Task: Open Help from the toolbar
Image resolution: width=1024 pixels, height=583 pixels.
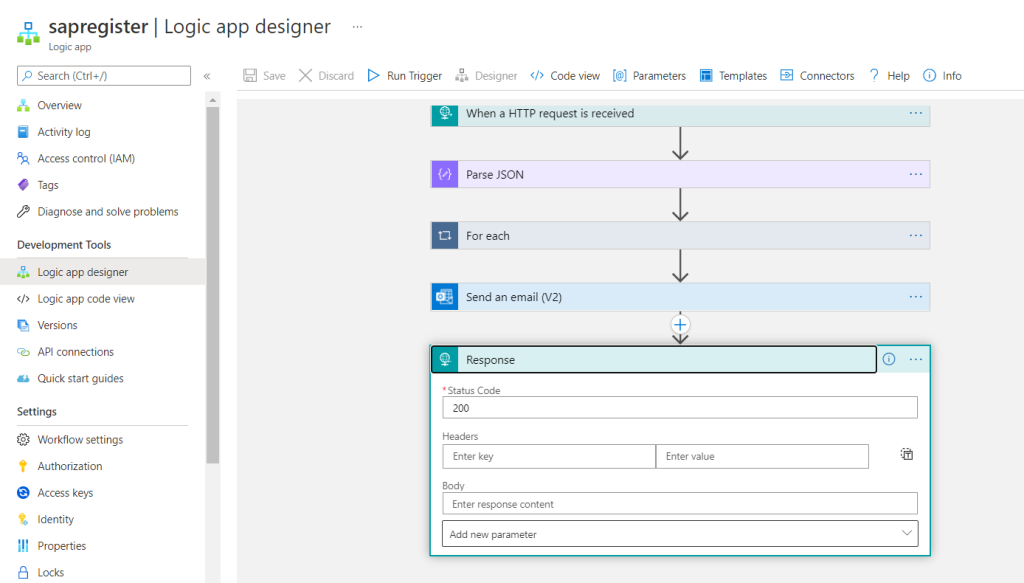Action: coord(889,76)
